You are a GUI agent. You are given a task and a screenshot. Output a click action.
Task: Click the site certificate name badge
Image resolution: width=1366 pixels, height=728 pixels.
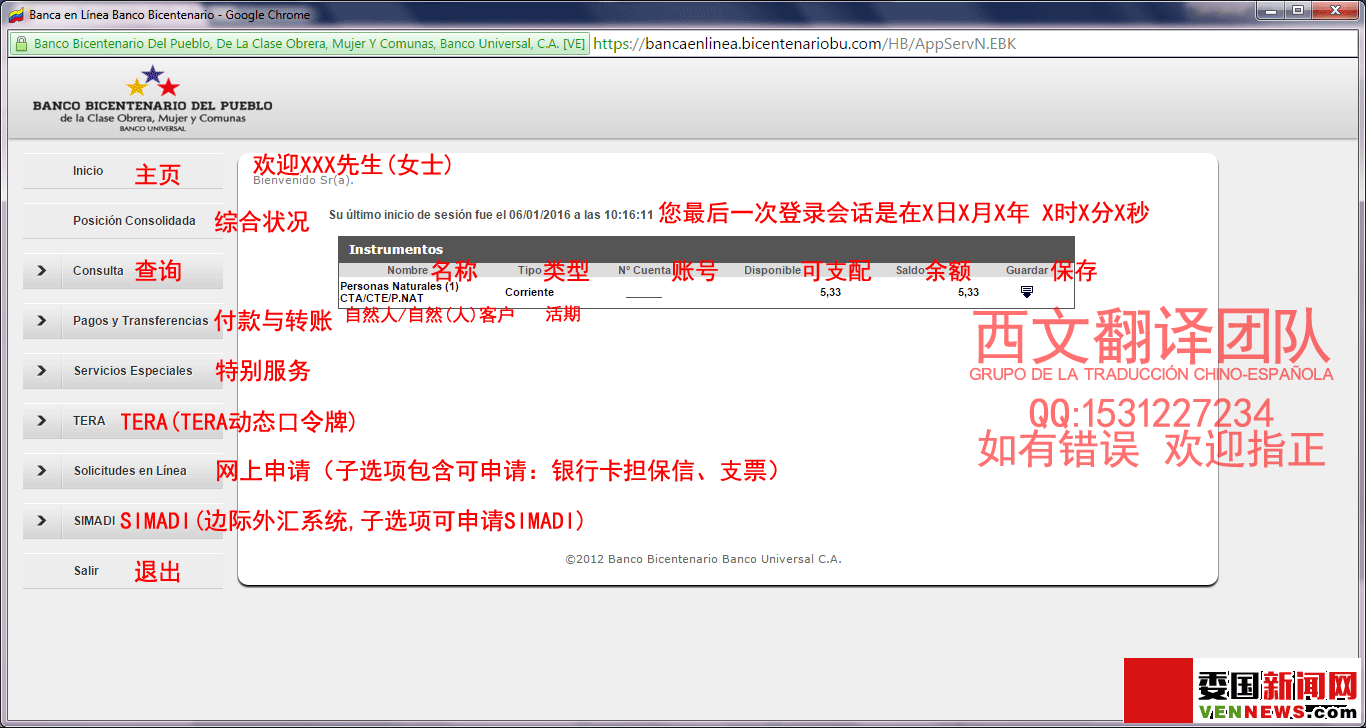tap(300, 44)
